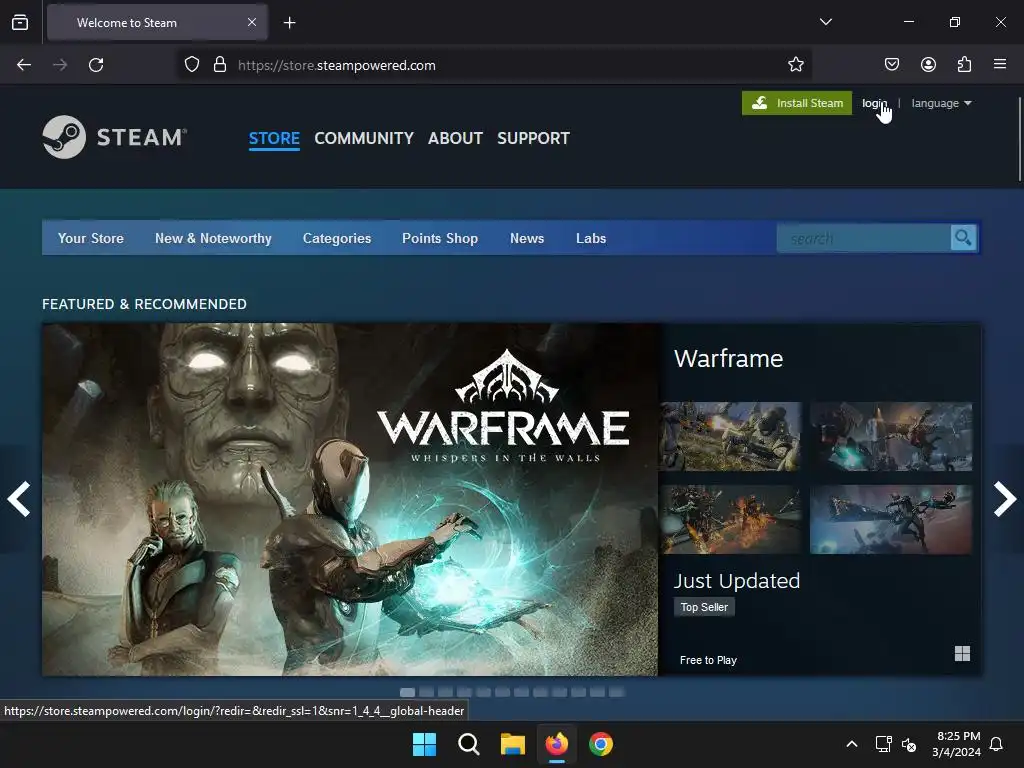Image resolution: width=1024 pixels, height=768 pixels.
Task: Click the site security padlock icon
Action: pos(220,65)
